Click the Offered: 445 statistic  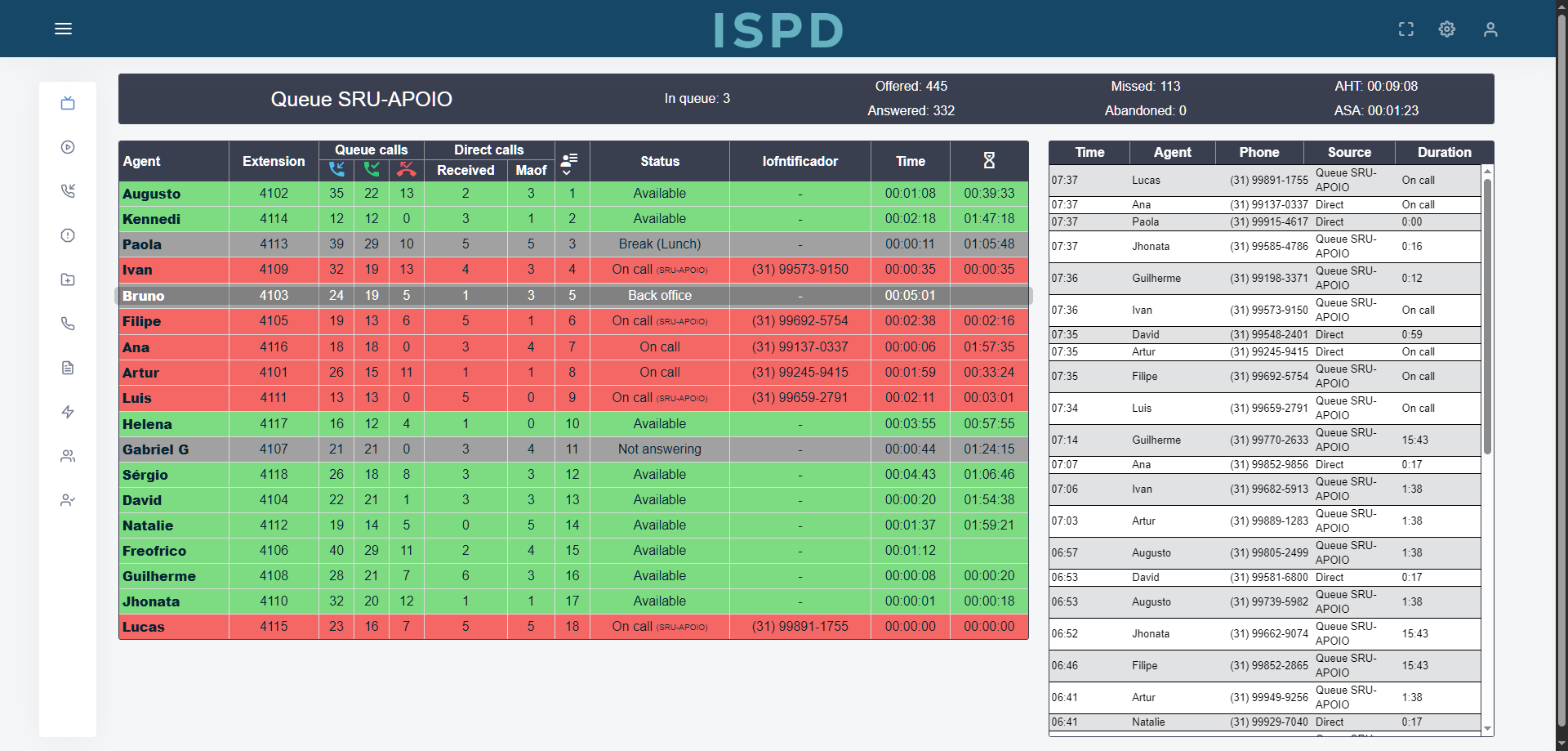[x=911, y=86]
